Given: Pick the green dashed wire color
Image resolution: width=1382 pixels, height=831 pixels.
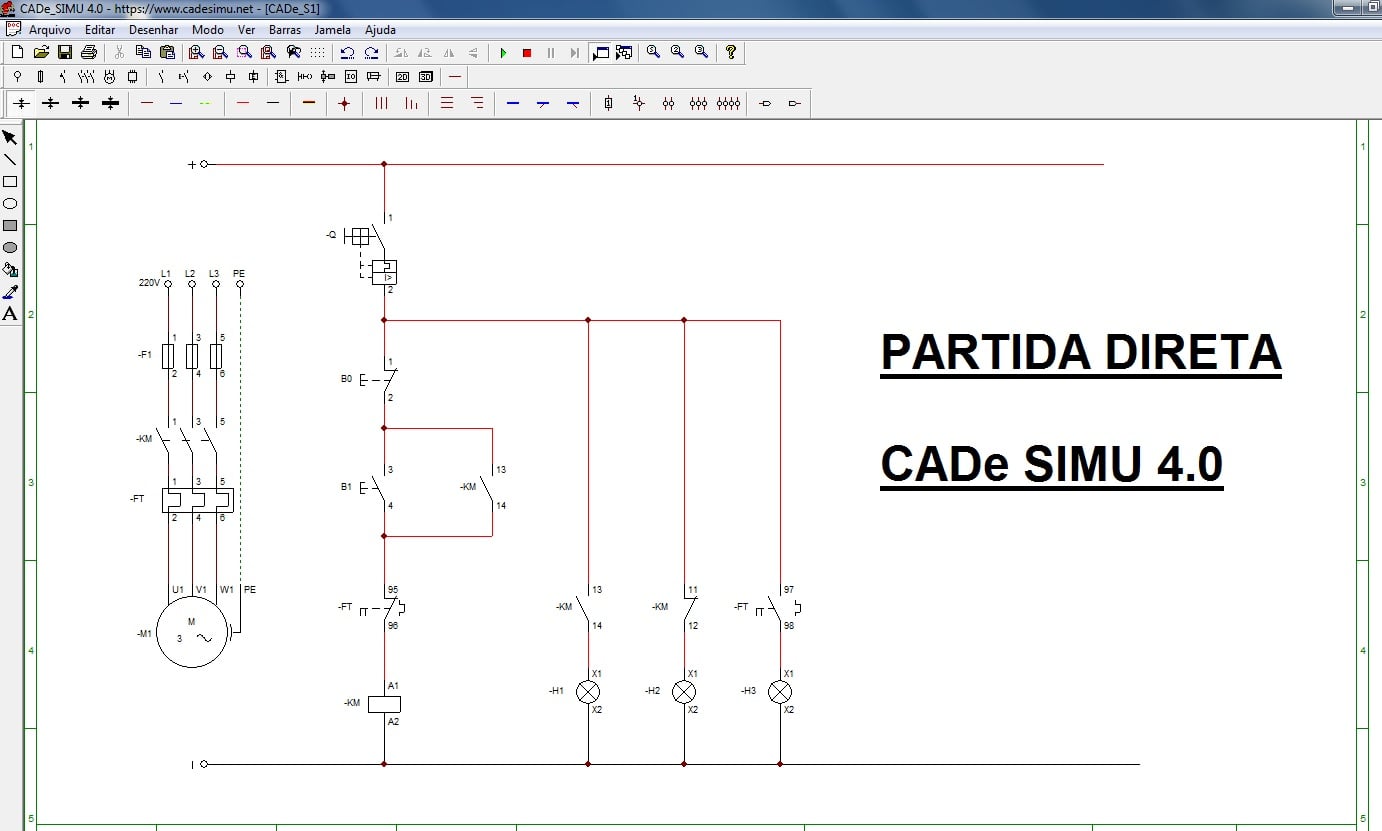Looking at the screenshot, I should (x=205, y=103).
